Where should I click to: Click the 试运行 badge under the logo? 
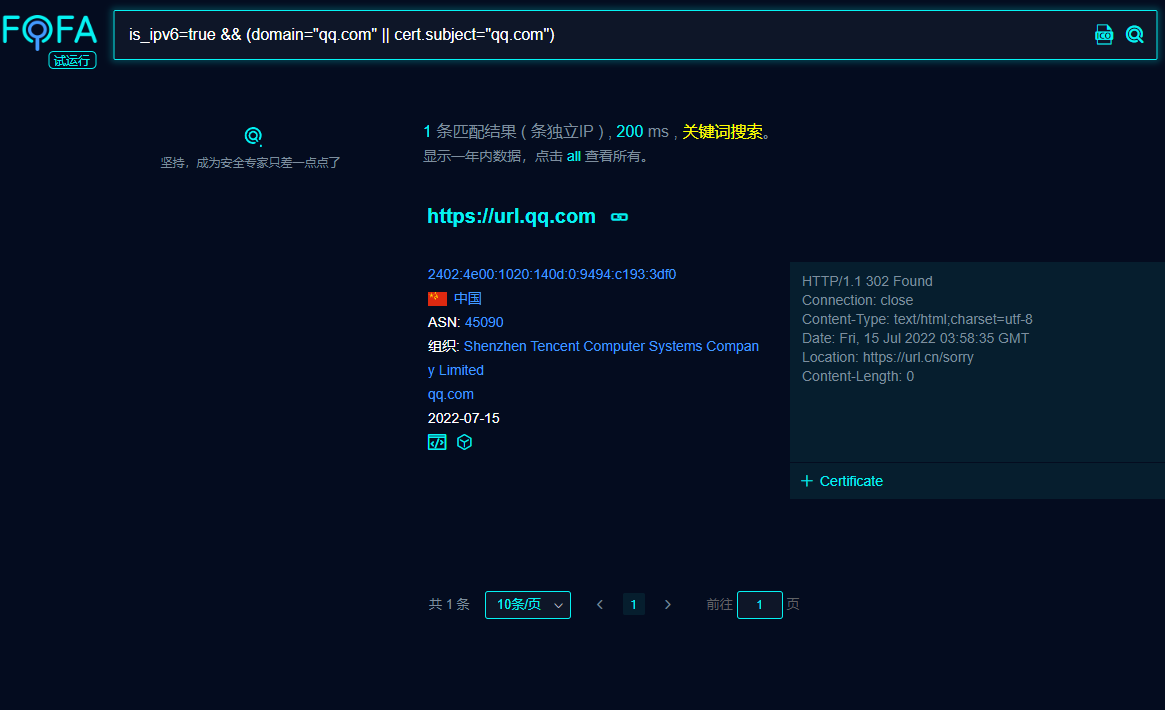click(x=72, y=60)
